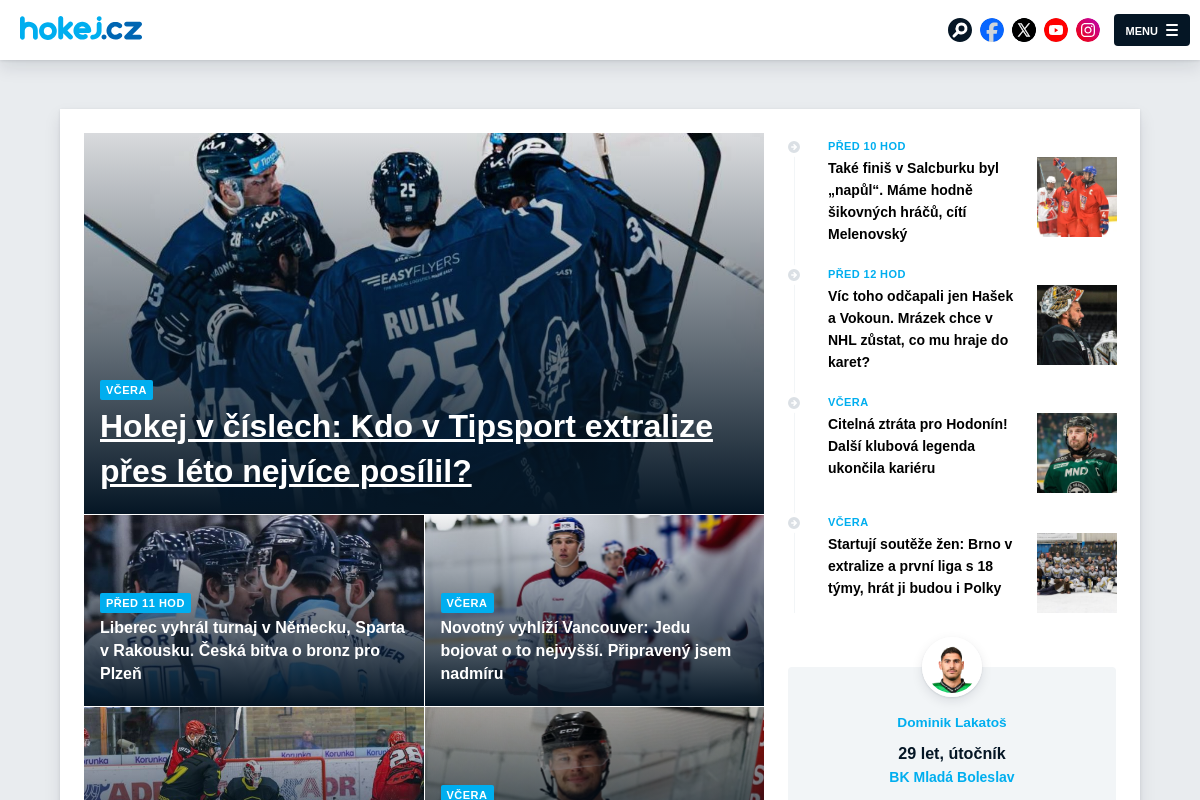Click timeline dot beside PŘED 10 HOD
The image size is (1200, 800).
click(794, 147)
